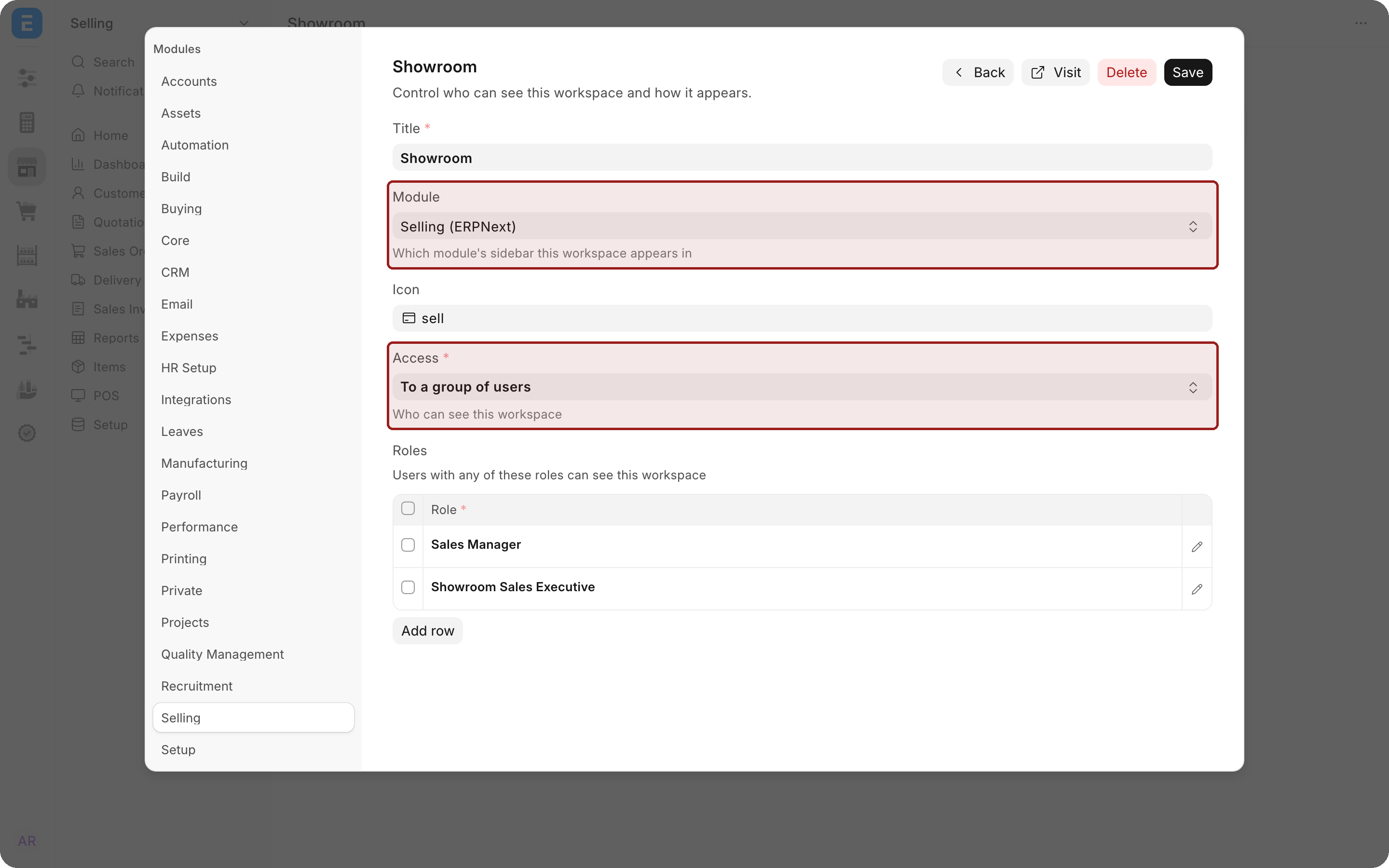Check the Sales Manager row checkbox
The width and height of the screenshot is (1389, 868).
[408, 545]
